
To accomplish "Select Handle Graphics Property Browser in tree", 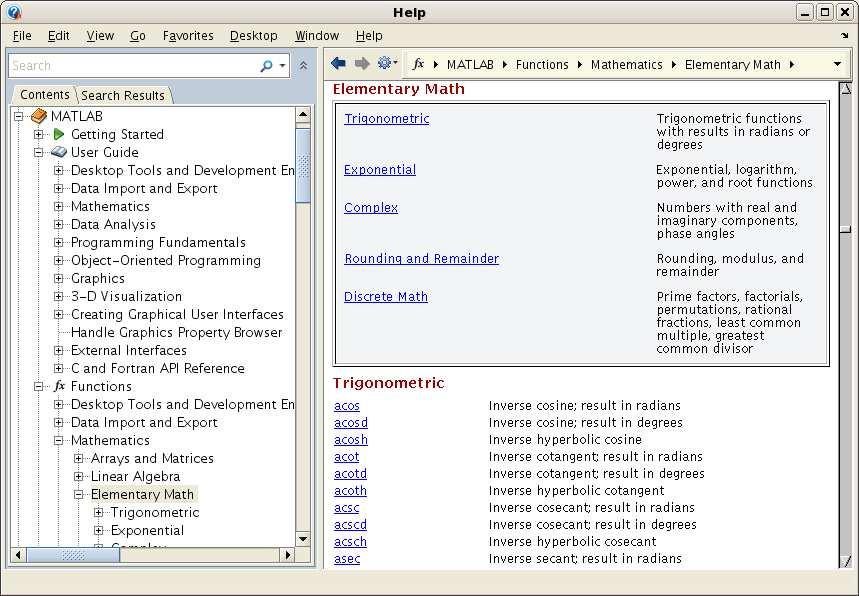I will click(x=176, y=332).
